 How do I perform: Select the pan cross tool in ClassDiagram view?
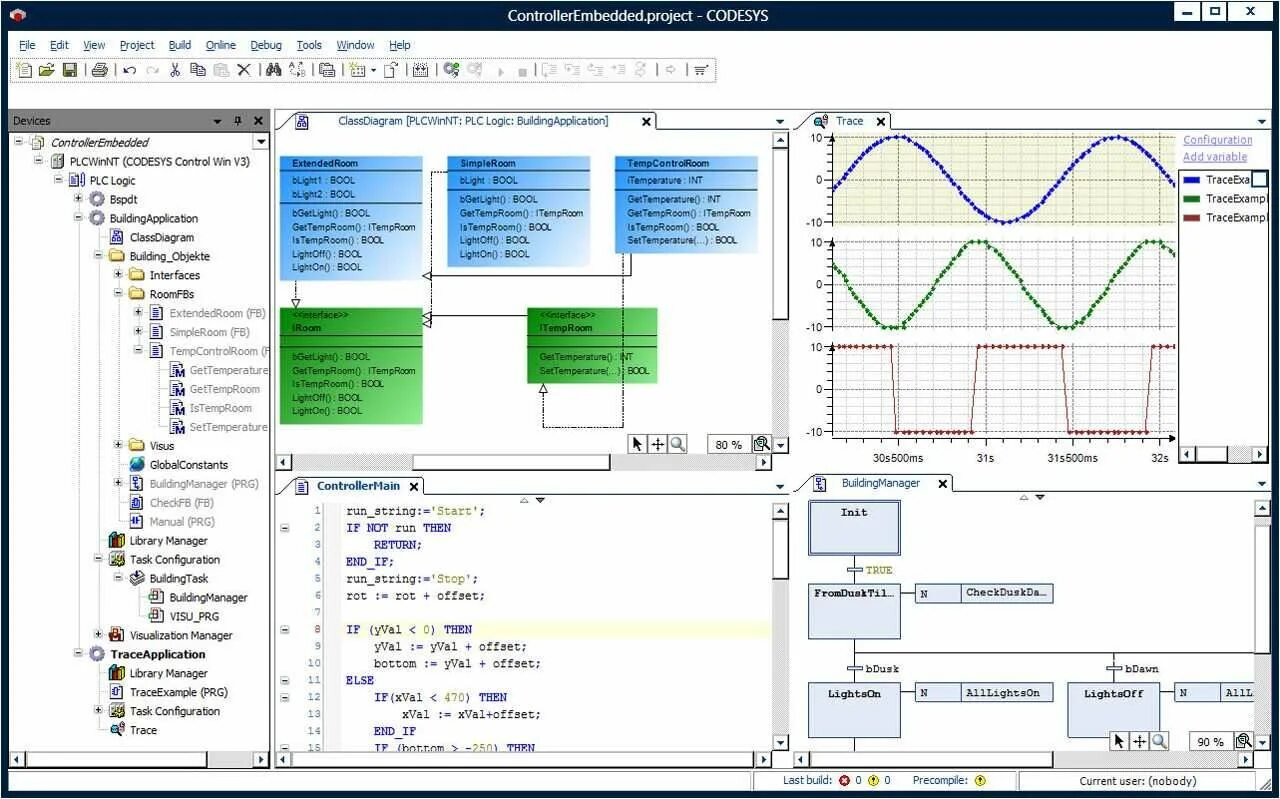coord(658,444)
